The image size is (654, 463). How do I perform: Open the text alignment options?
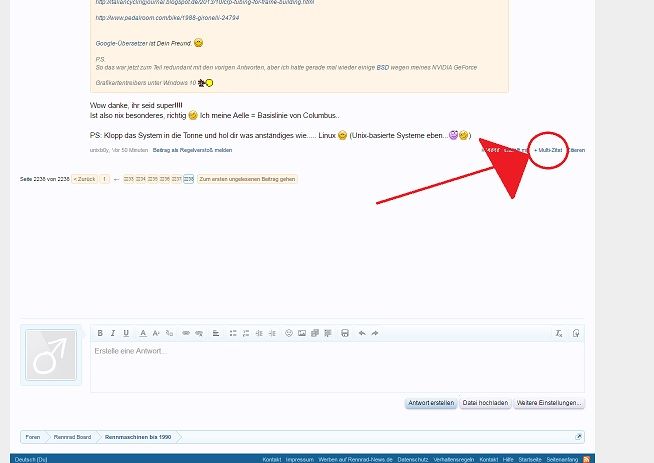pos(216,333)
